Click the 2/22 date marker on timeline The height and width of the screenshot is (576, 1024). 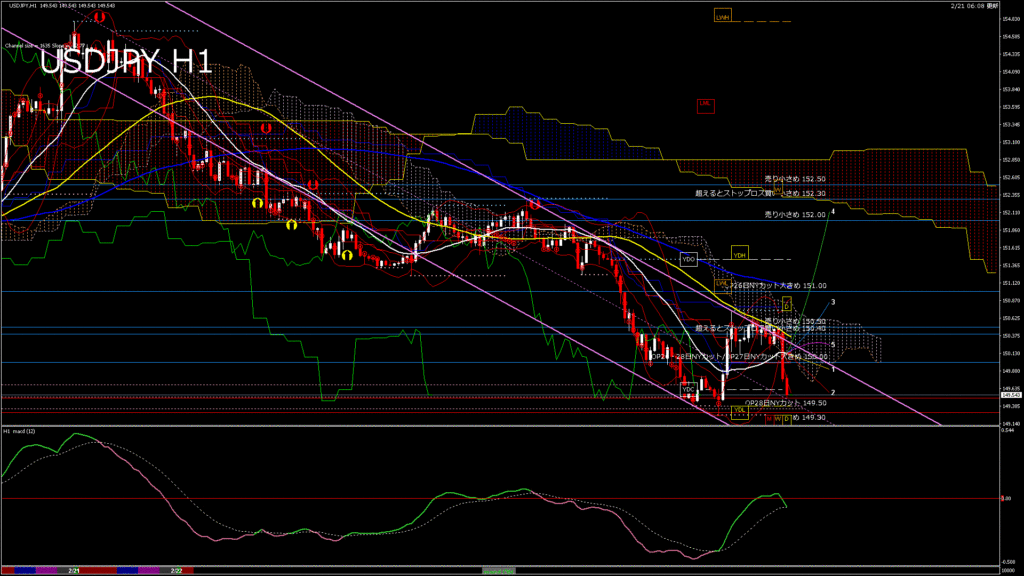(x=176, y=570)
